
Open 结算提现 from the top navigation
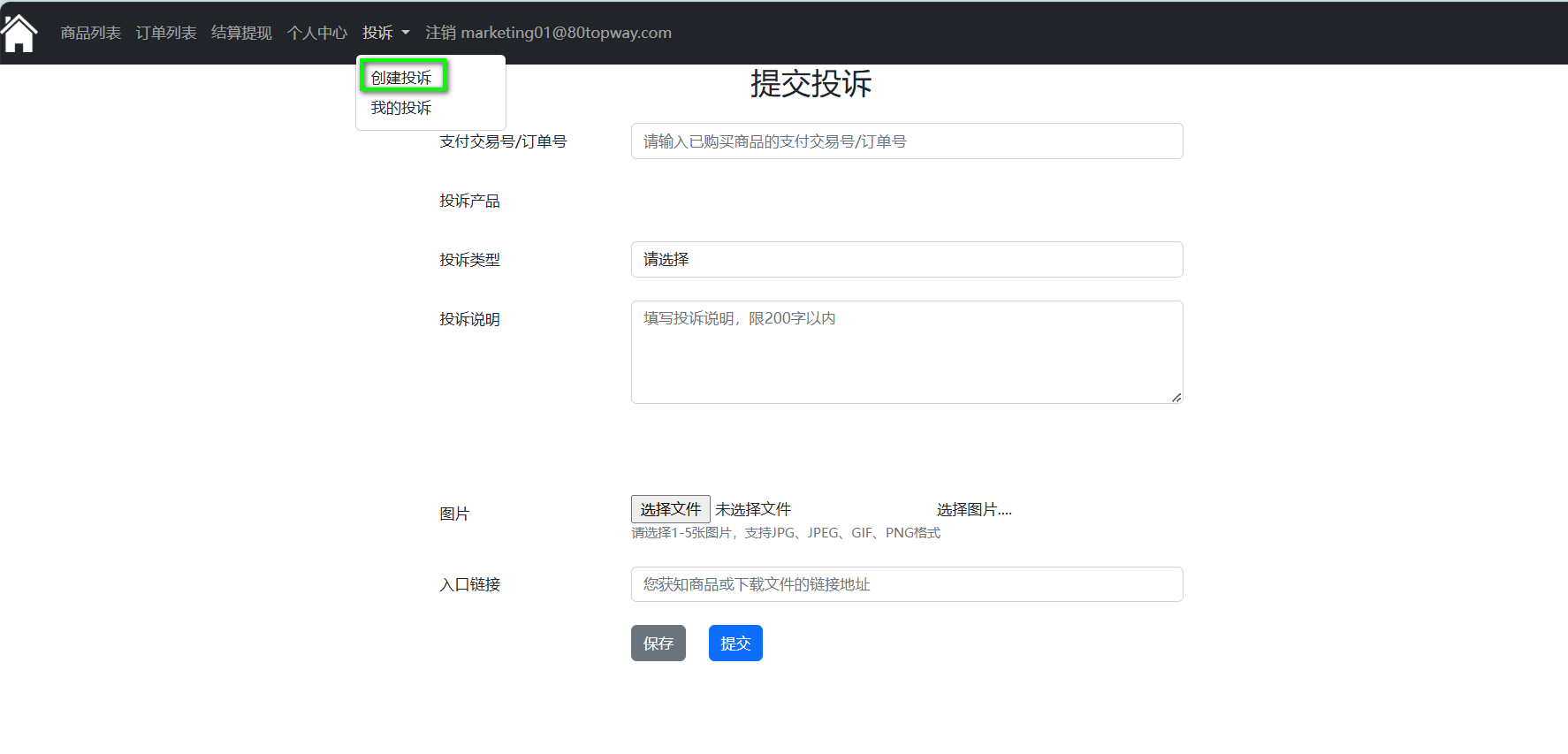(x=241, y=33)
